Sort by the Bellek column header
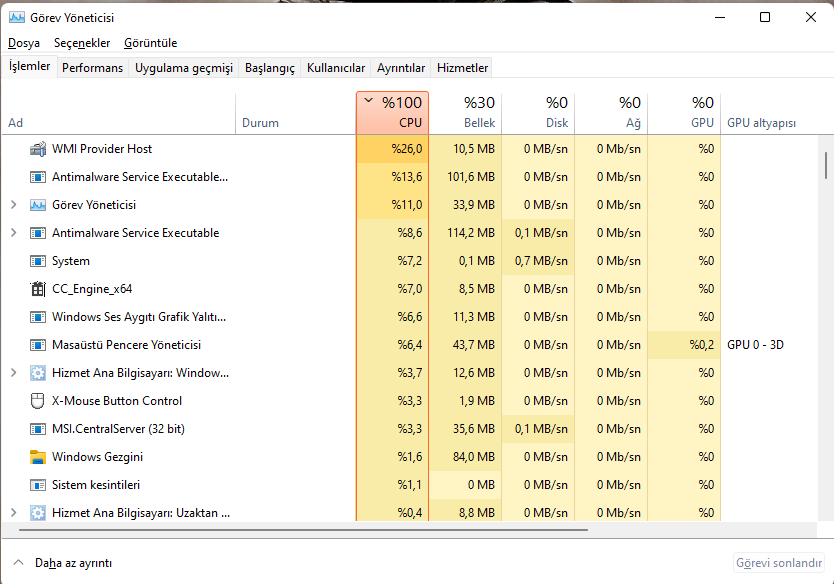834x584 pixels. (465, 113)
